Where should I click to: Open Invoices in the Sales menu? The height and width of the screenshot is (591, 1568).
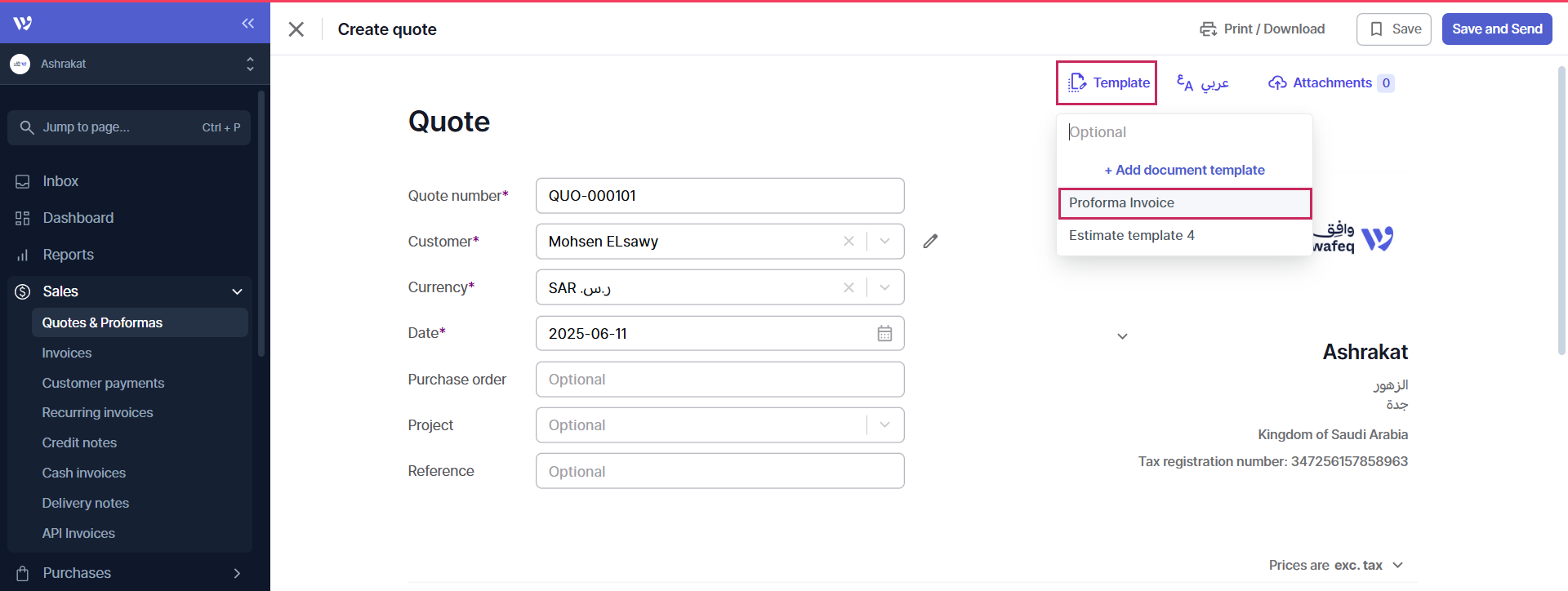[67, 353]
